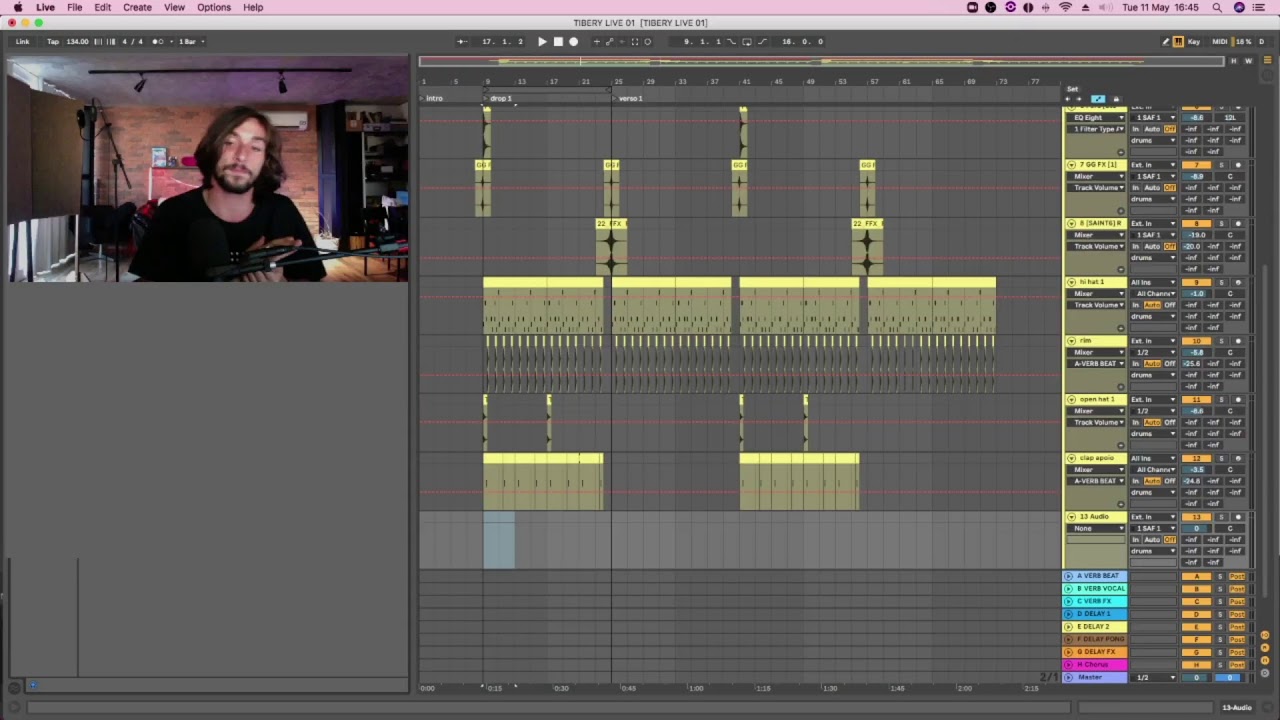Arm the Arrangement Record button

(574, 41)
